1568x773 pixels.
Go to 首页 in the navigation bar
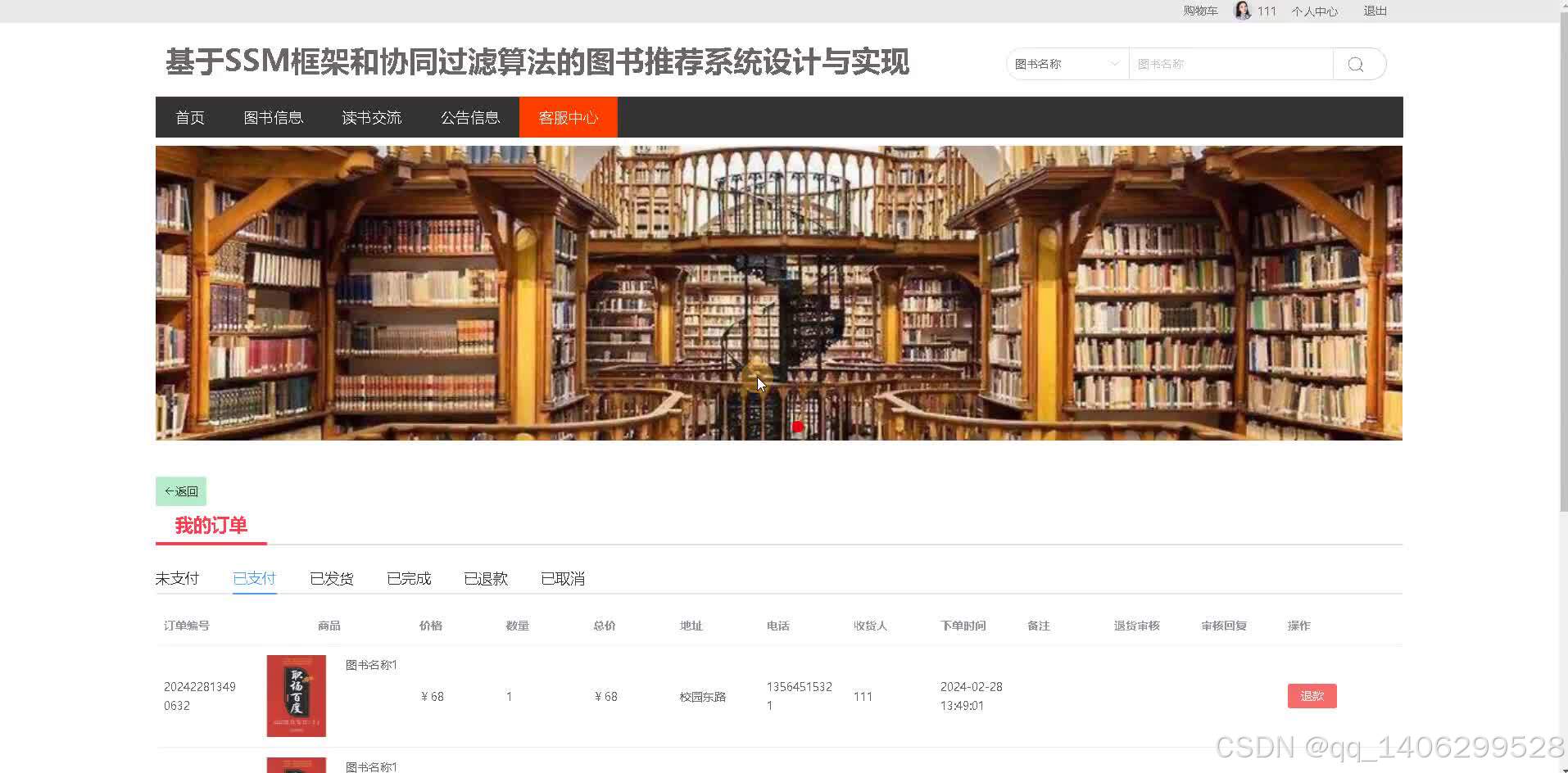click(190, 117)
